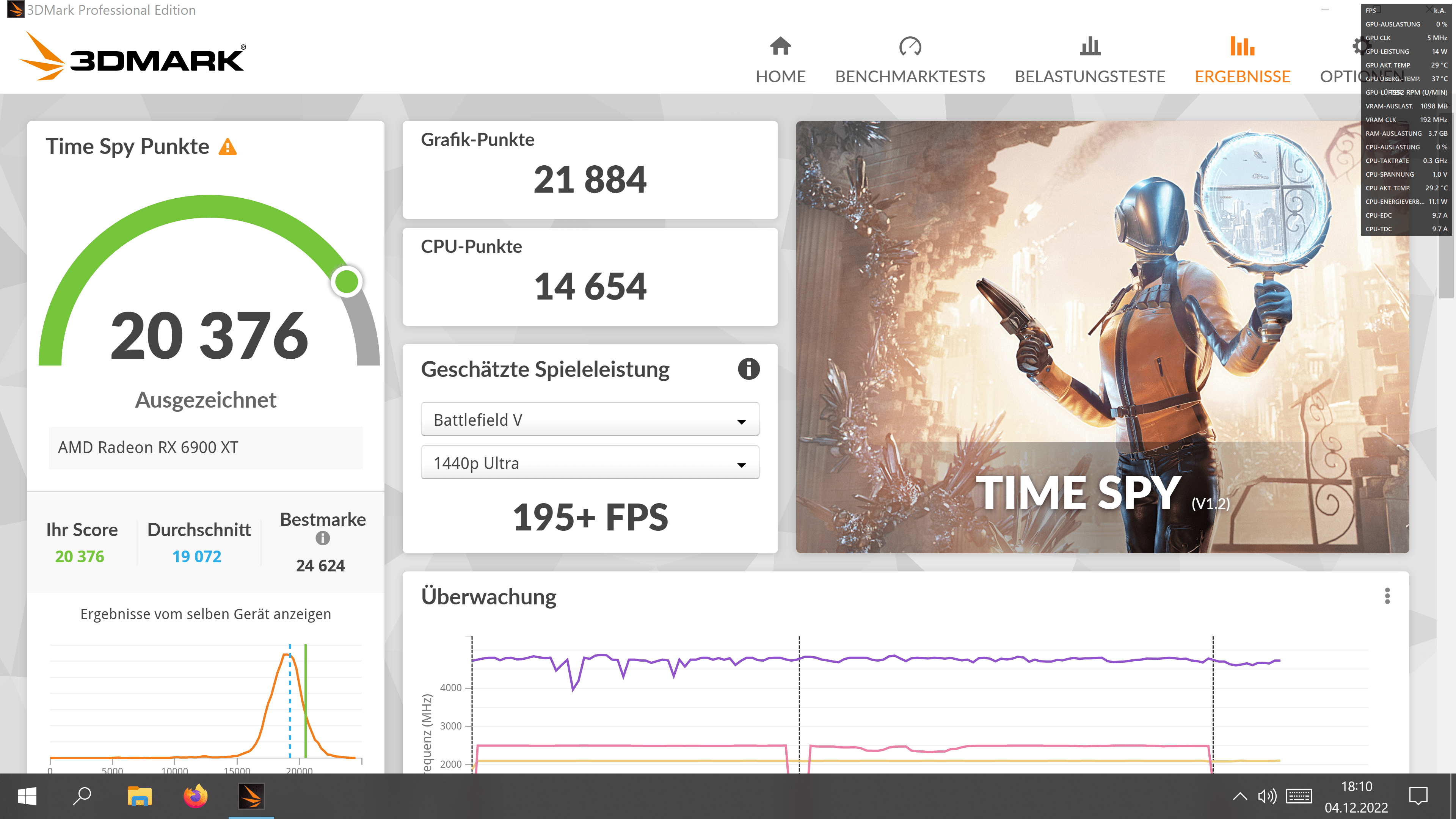
Task: Click the Time Spy preview image
Action: (x=1102, y=337)
